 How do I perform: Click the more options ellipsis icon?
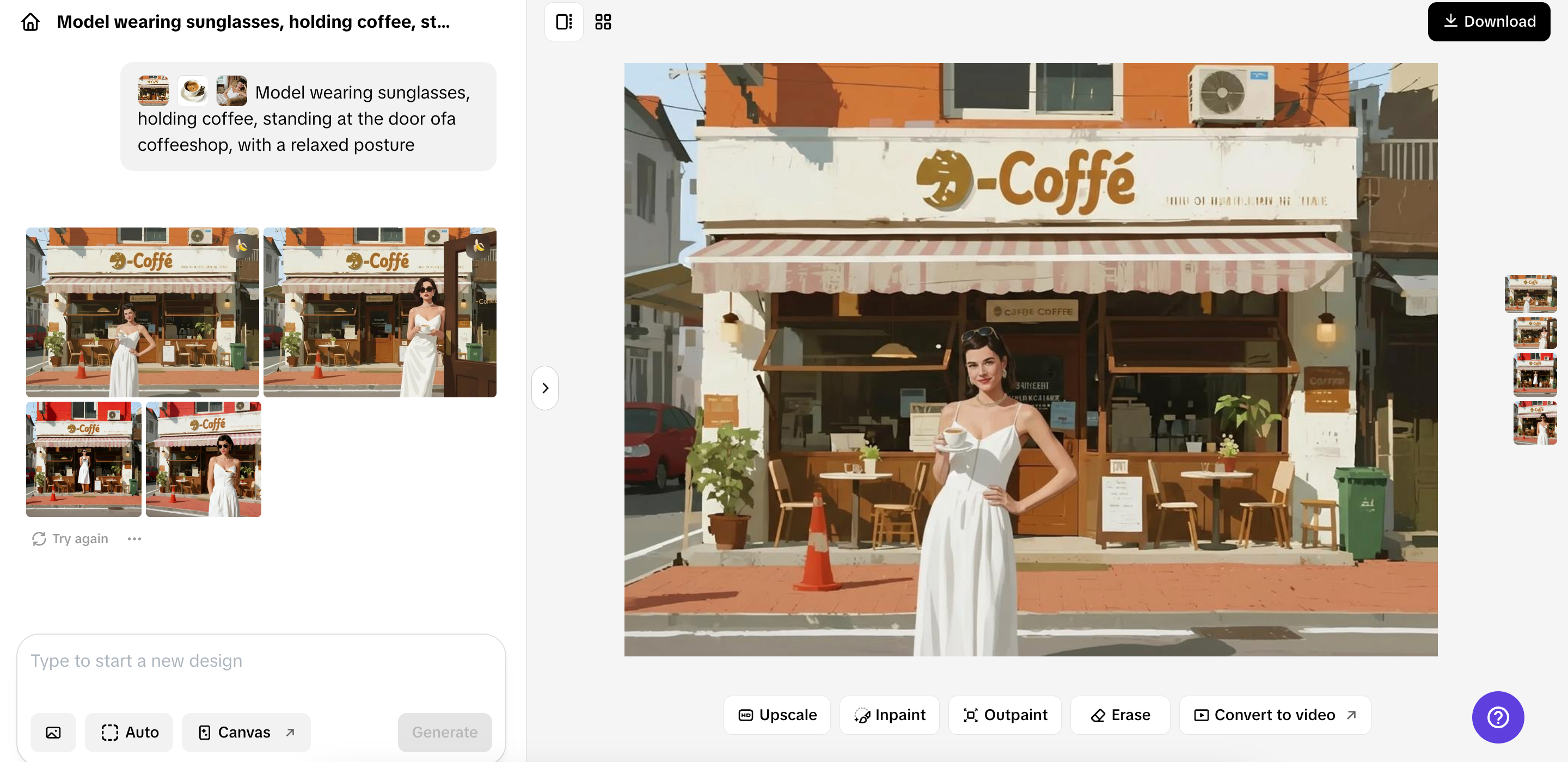click(134, 539)
